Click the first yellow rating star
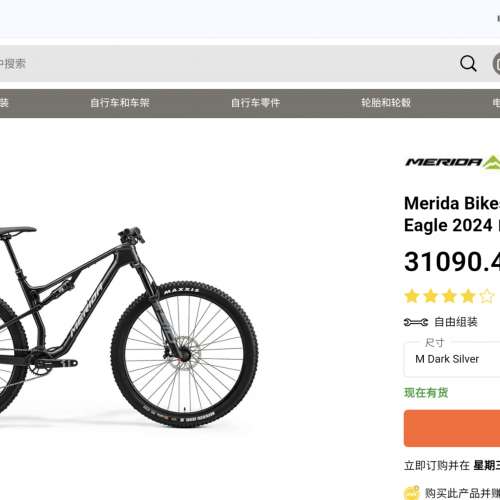The image size is (500, 500). (412, 296)
